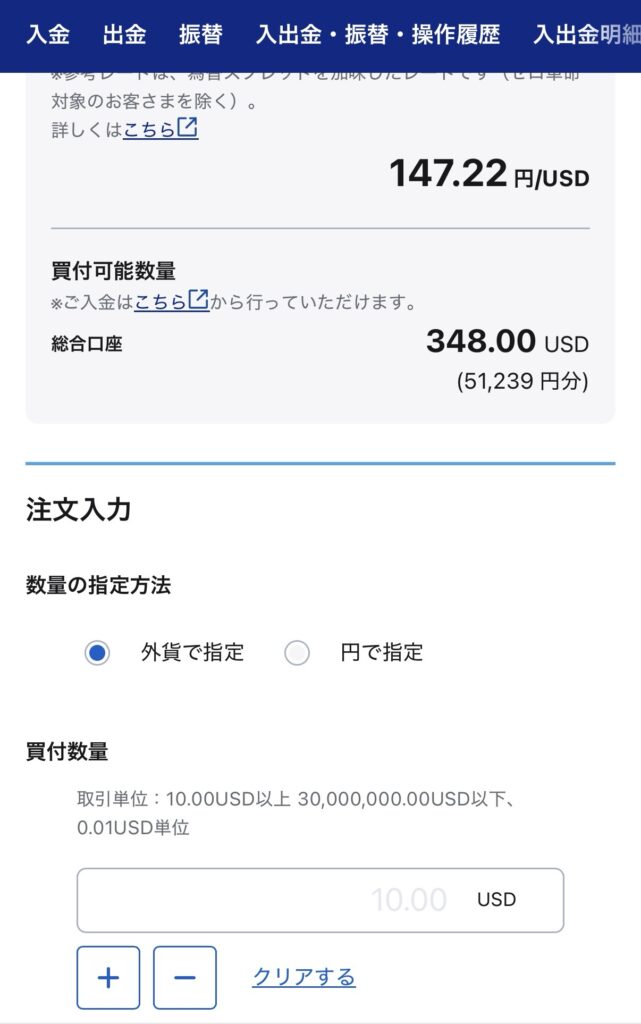
Task: Click the 348.00 USD available amount
Action: [x=507, y=342]
